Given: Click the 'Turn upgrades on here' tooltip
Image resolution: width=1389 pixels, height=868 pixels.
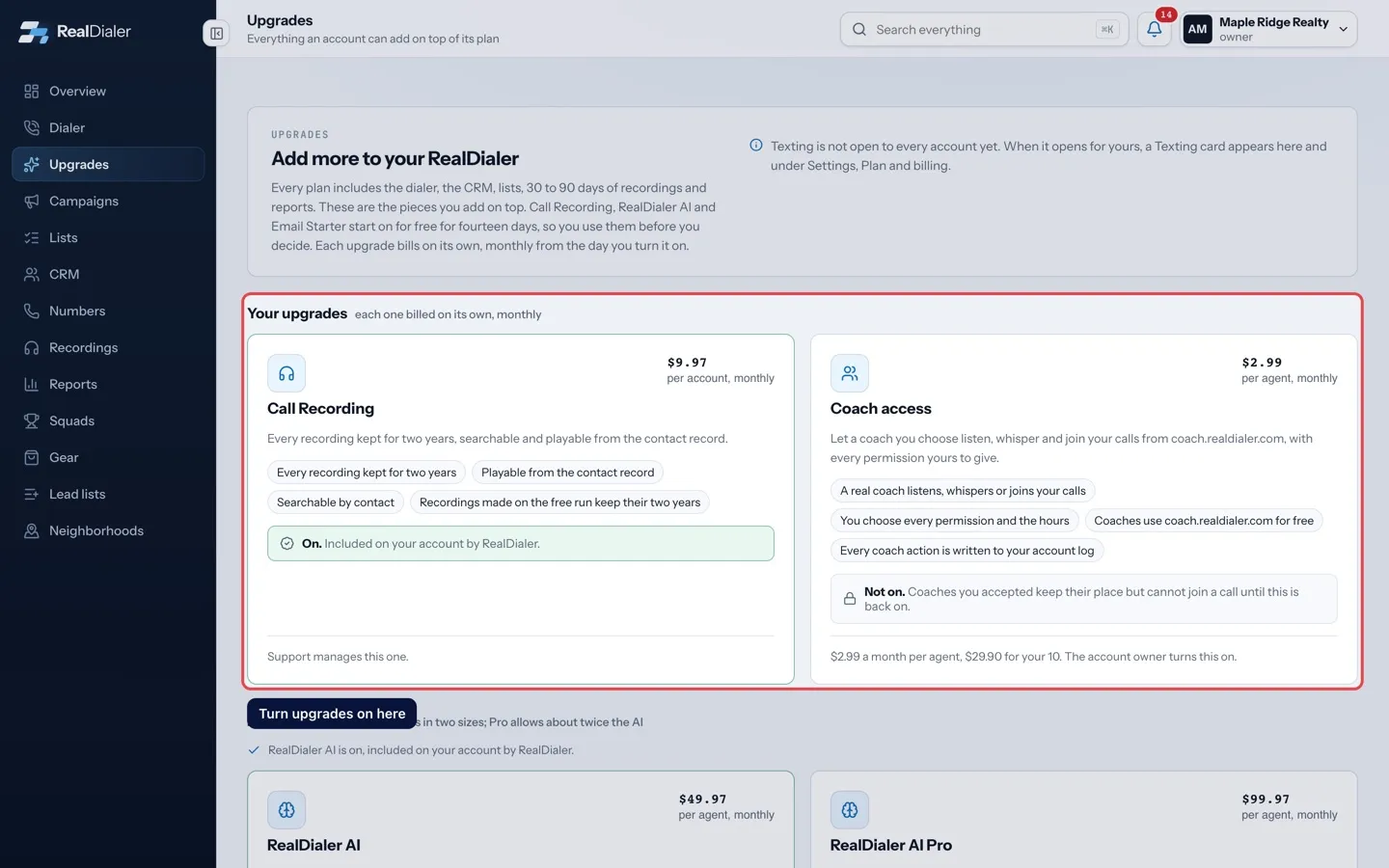Looking at the screenshot, I should 332,714.
